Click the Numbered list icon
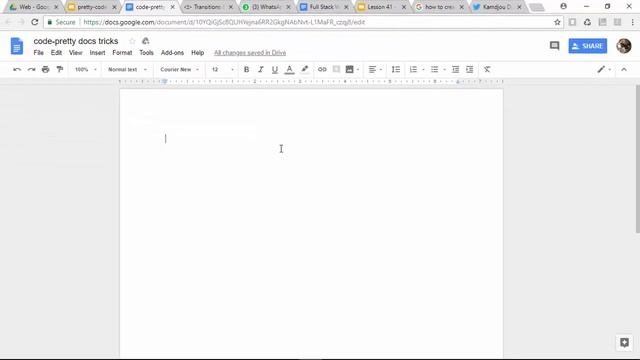This screenshot has height=360, width=640. 413,69
